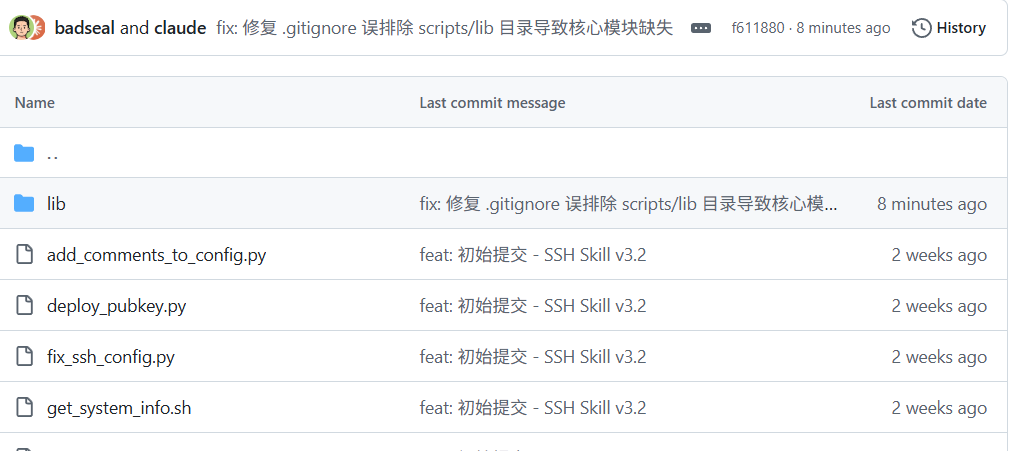1020x451 pixels.
Task: Click file icon beside add_comments_to_config.py
Action: pyautogui.click(x=24, y=254)
